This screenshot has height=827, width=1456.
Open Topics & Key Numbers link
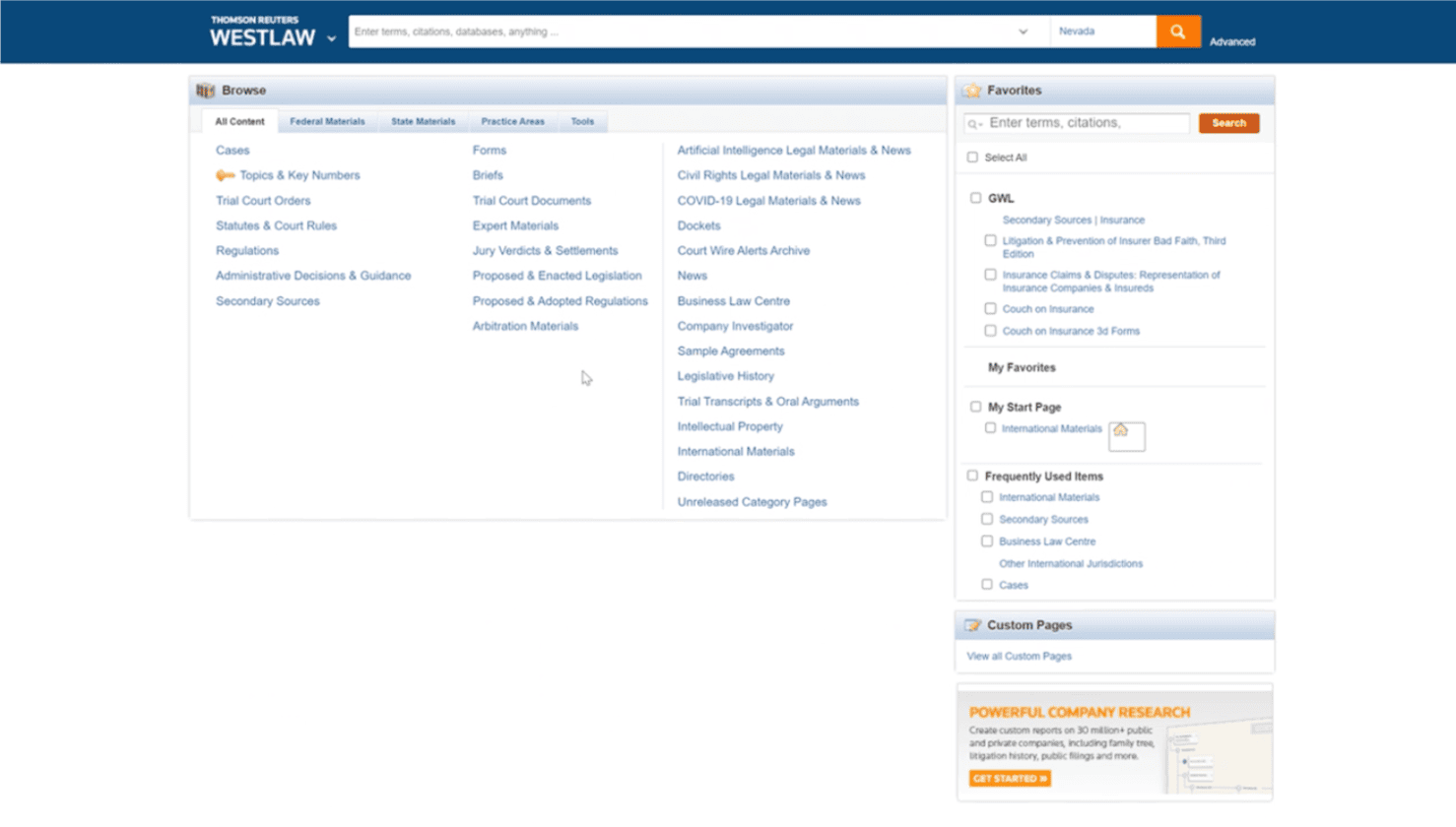click(x=299, y=175)
